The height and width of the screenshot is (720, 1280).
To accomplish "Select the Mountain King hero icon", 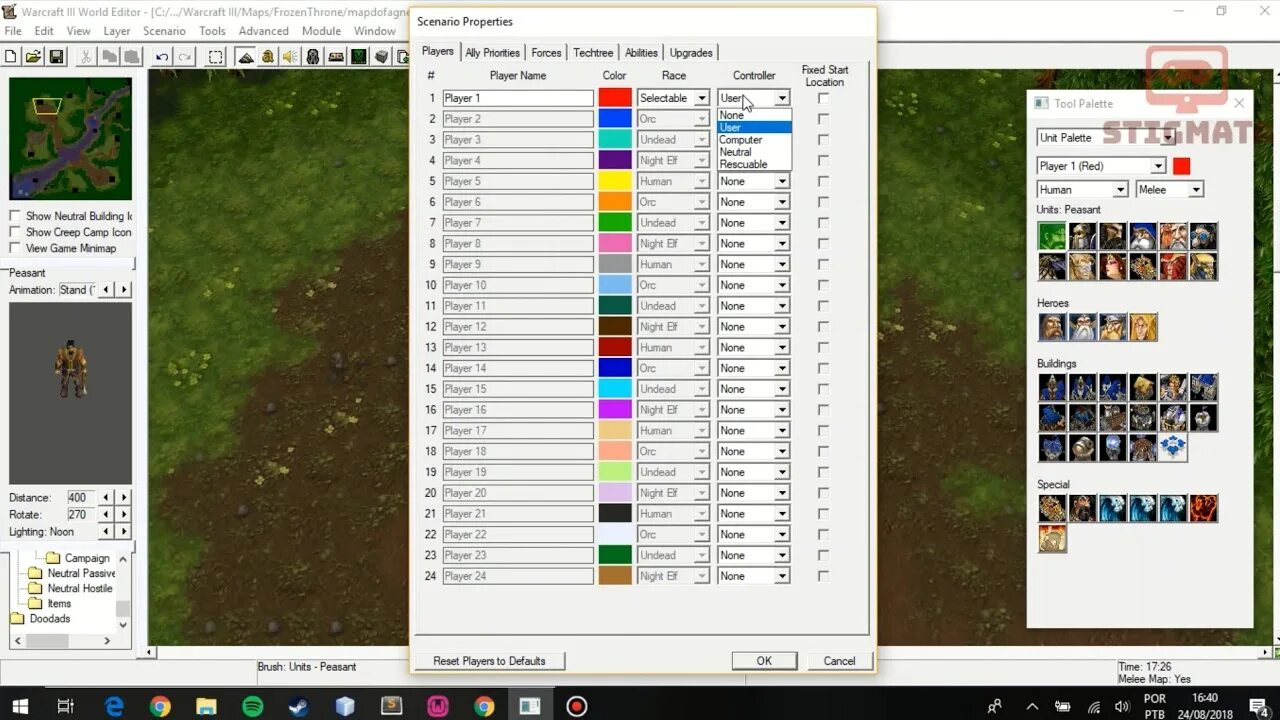I will pos(1112,327).
